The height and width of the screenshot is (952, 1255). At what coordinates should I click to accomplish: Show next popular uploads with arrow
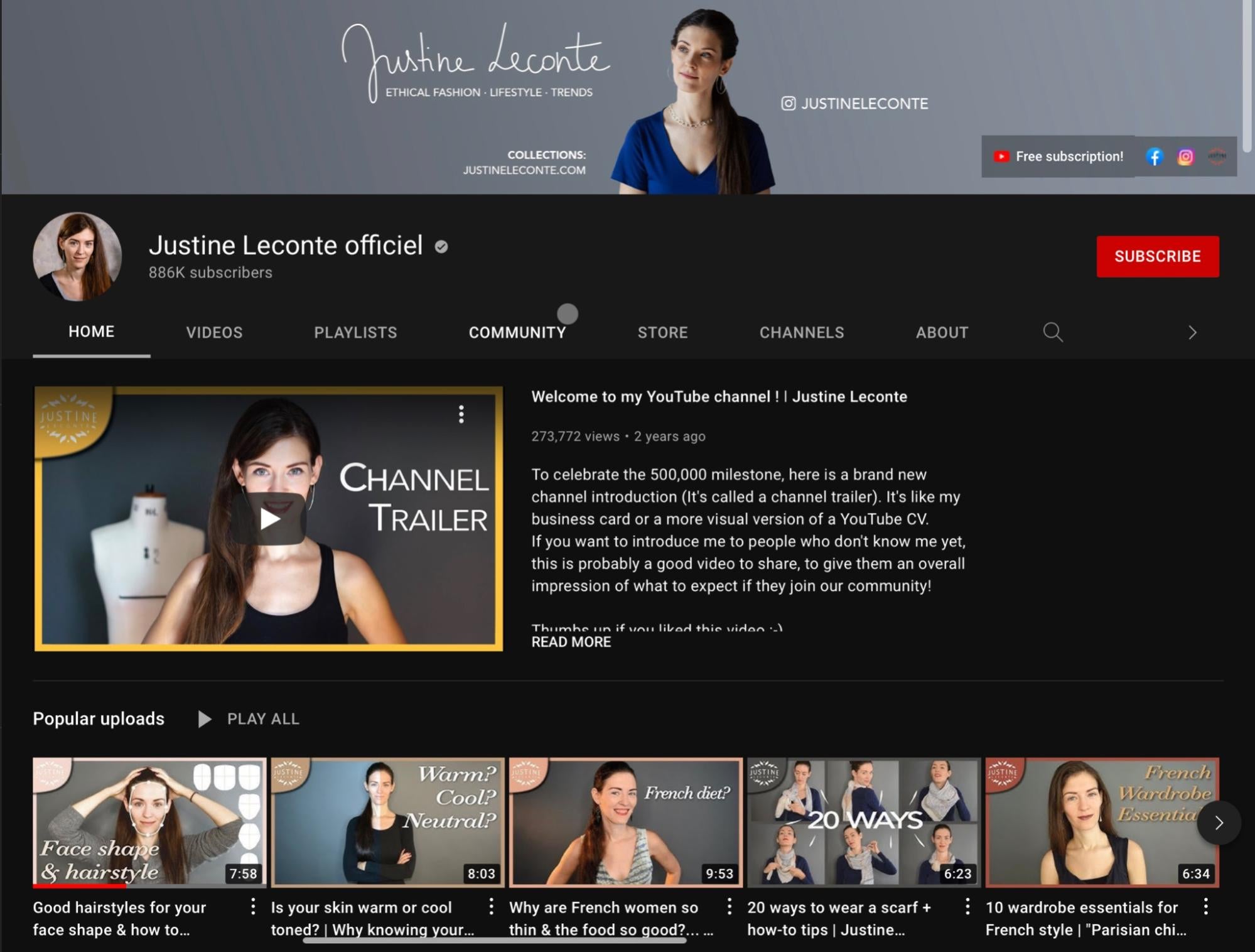click(1219, 823)
